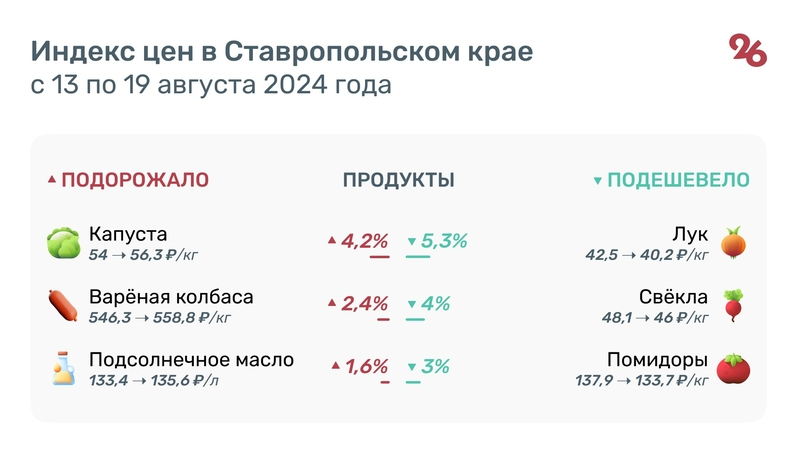Click the 4,2% increase value
800x452 pixels.
(x=364, y=241)
